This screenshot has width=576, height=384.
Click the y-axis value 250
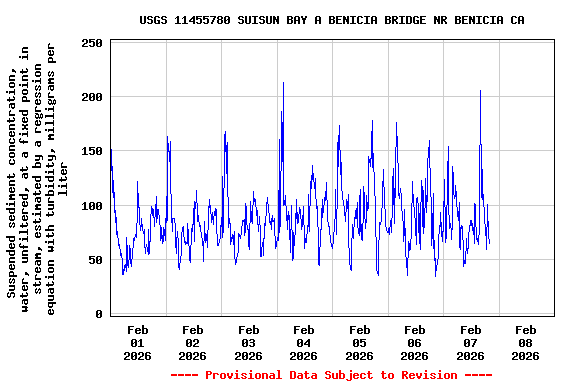pyautogui.click(x=92, y=43)
